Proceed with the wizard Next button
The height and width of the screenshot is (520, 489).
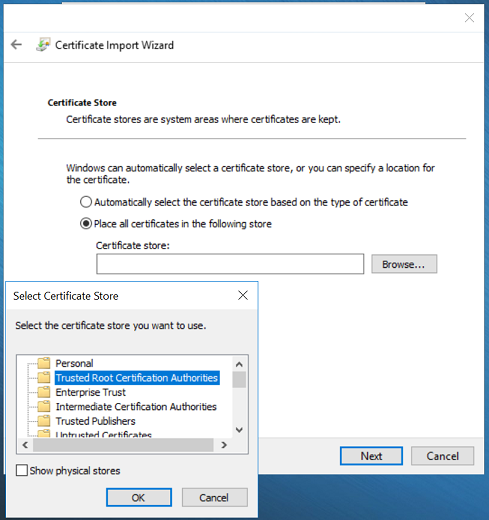[x=371, y=456]
